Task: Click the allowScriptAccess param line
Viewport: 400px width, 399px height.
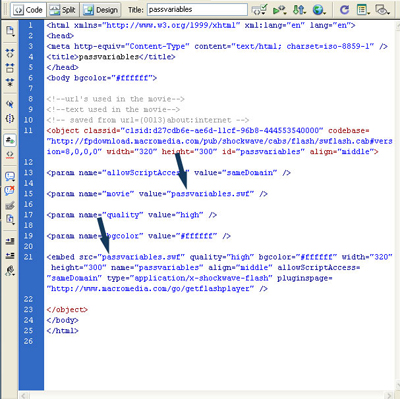Action: point(169,173)
